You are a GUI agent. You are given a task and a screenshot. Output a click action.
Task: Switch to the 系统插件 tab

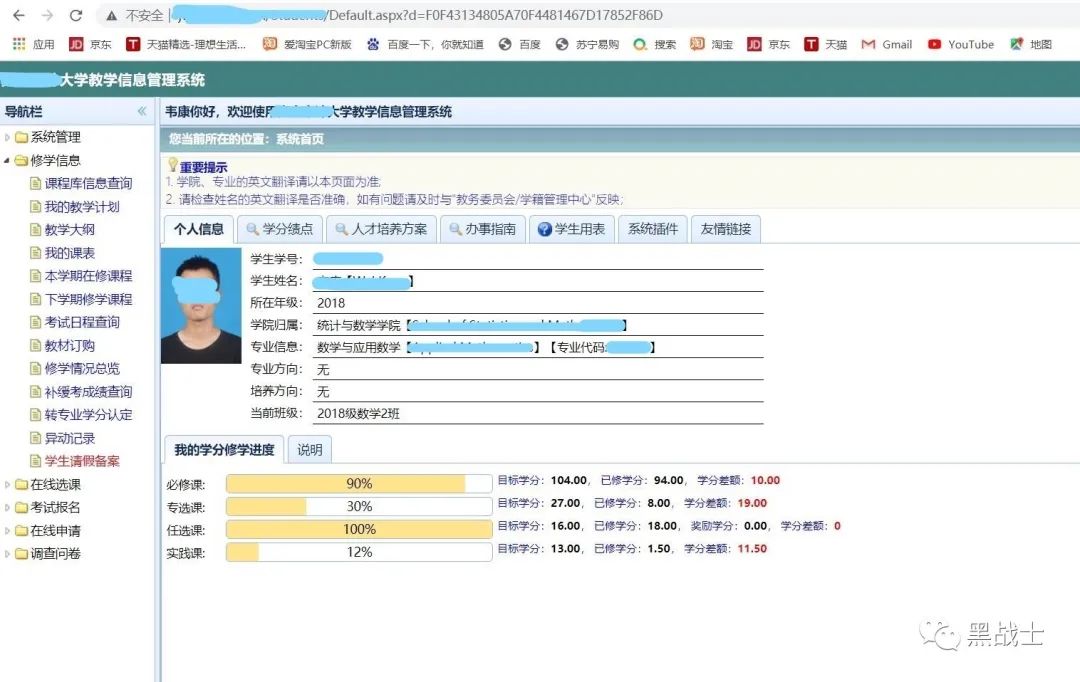click(x=652, y=229)
